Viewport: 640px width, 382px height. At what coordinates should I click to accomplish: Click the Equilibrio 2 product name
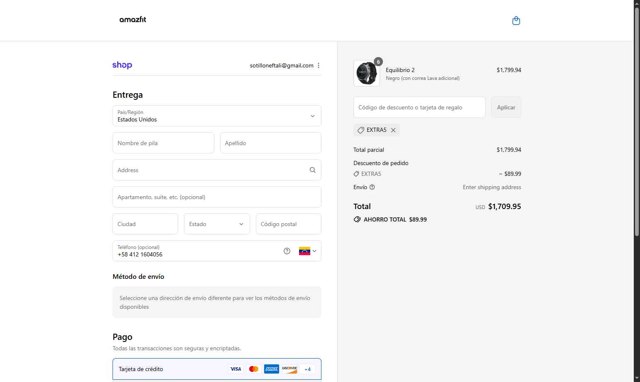(400, 70)
